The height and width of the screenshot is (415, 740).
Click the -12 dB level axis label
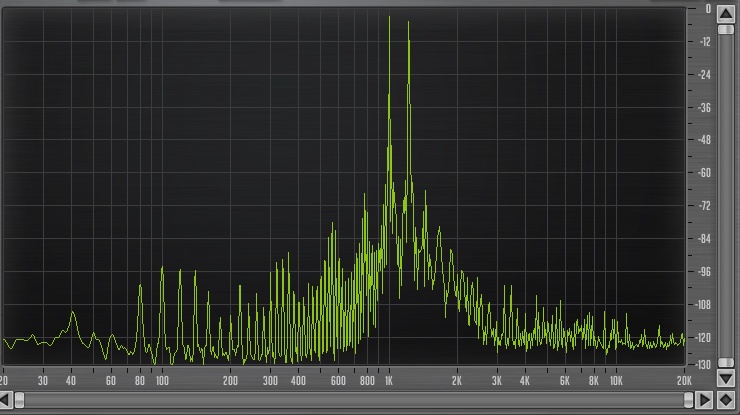point(705,42)
